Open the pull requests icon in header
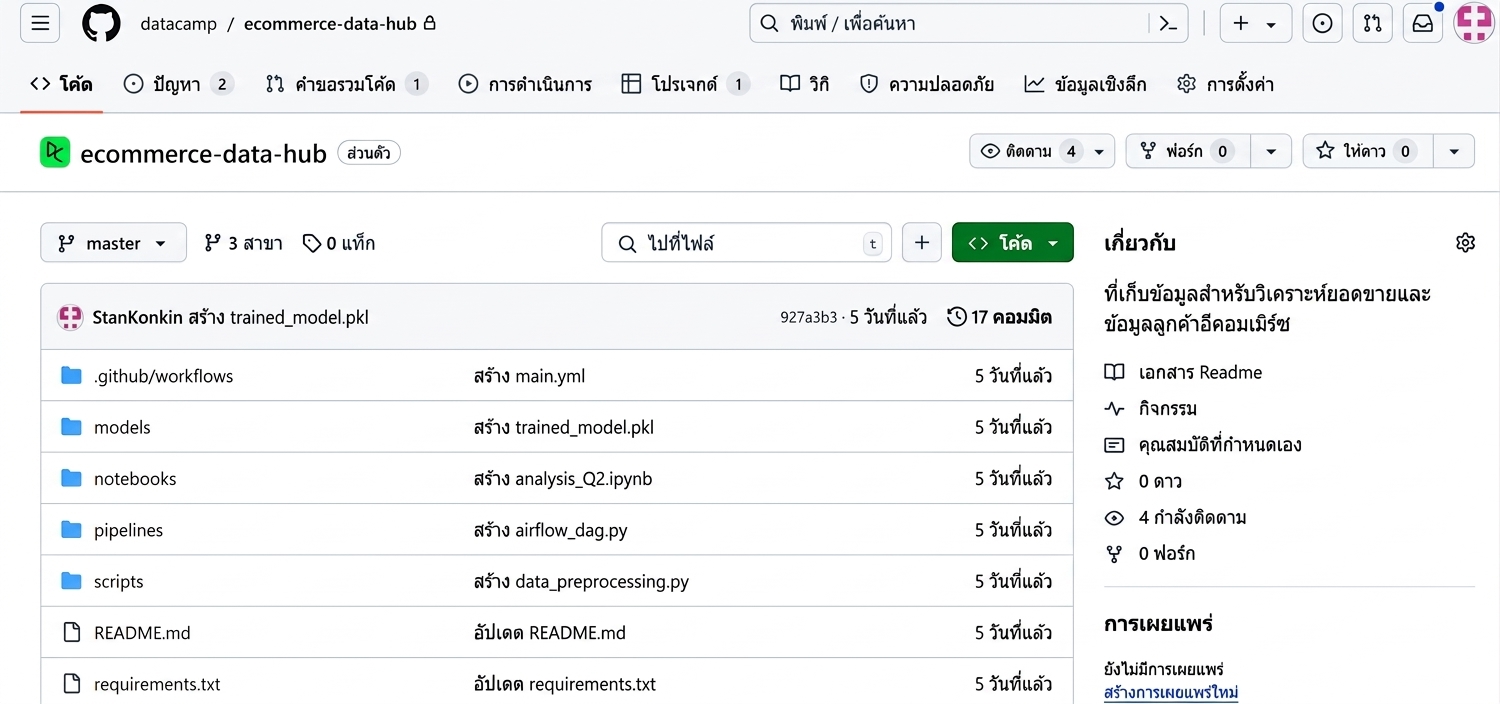Screen dimensions: 1500x704 pyautogui.click(x=1373, y=23)
